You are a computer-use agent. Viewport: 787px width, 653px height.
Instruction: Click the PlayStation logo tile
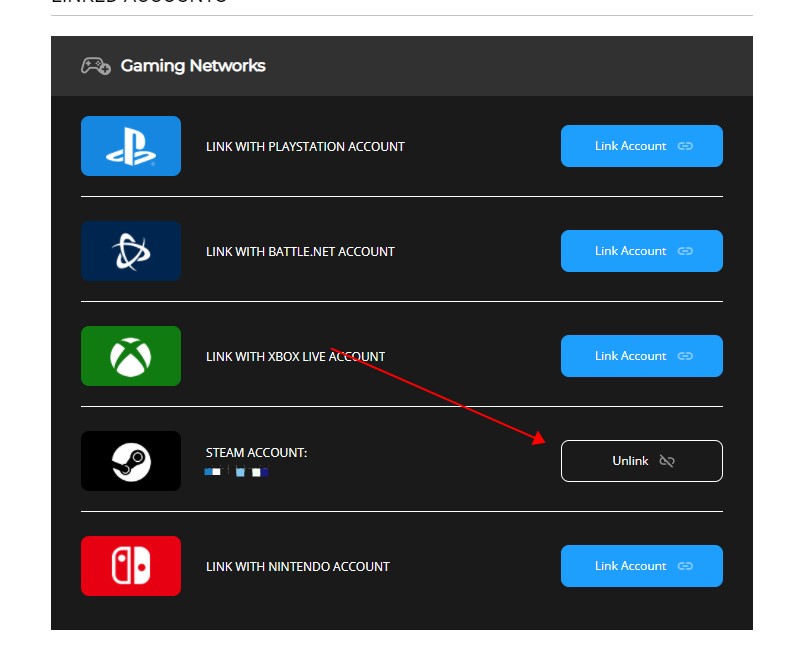(x=130, y=146)
